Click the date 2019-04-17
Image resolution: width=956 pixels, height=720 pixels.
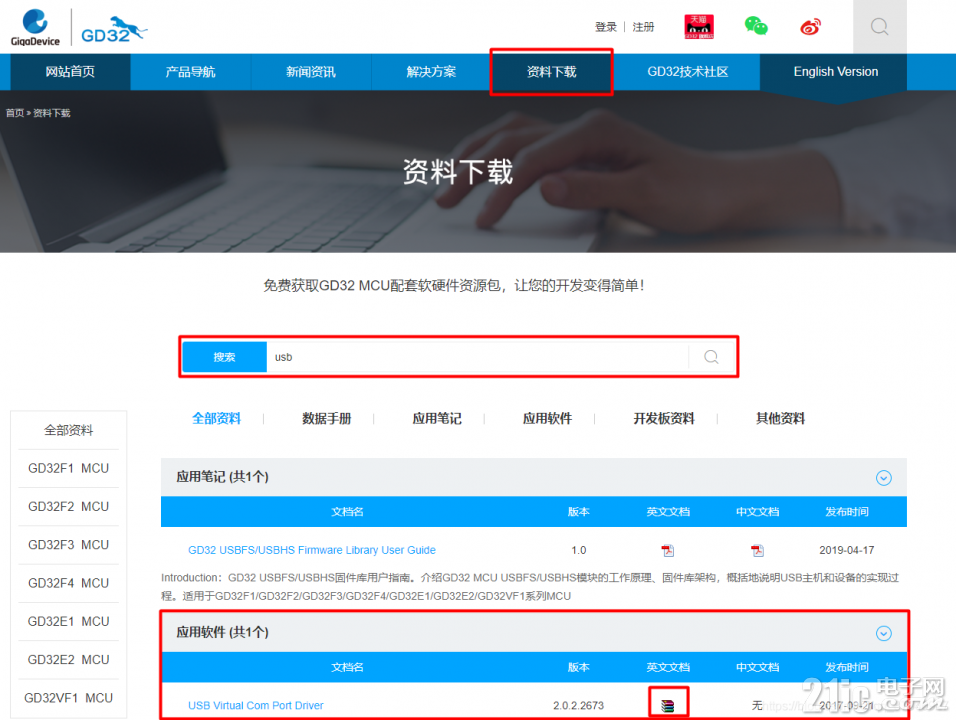pyautogui.click(x=847, y=550)
